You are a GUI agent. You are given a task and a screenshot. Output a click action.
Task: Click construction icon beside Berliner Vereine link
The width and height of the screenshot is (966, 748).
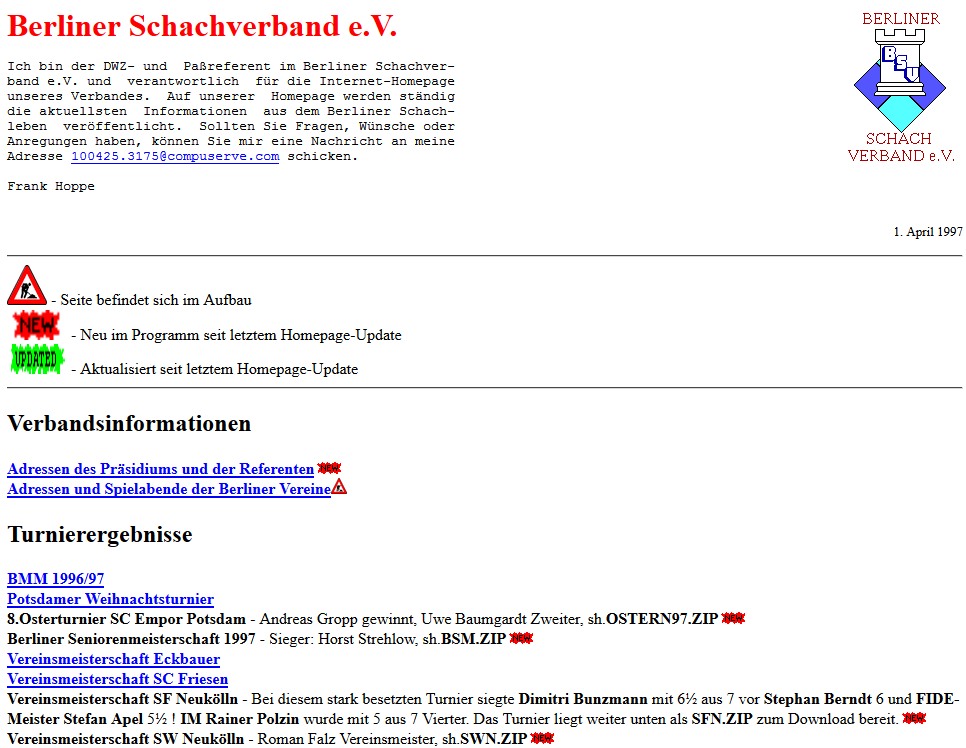point(339,488)
